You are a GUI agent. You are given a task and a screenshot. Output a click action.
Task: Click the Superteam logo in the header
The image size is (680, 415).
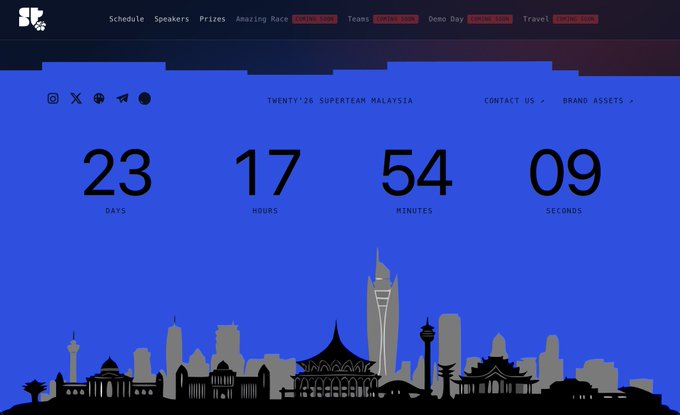(33, 19)
